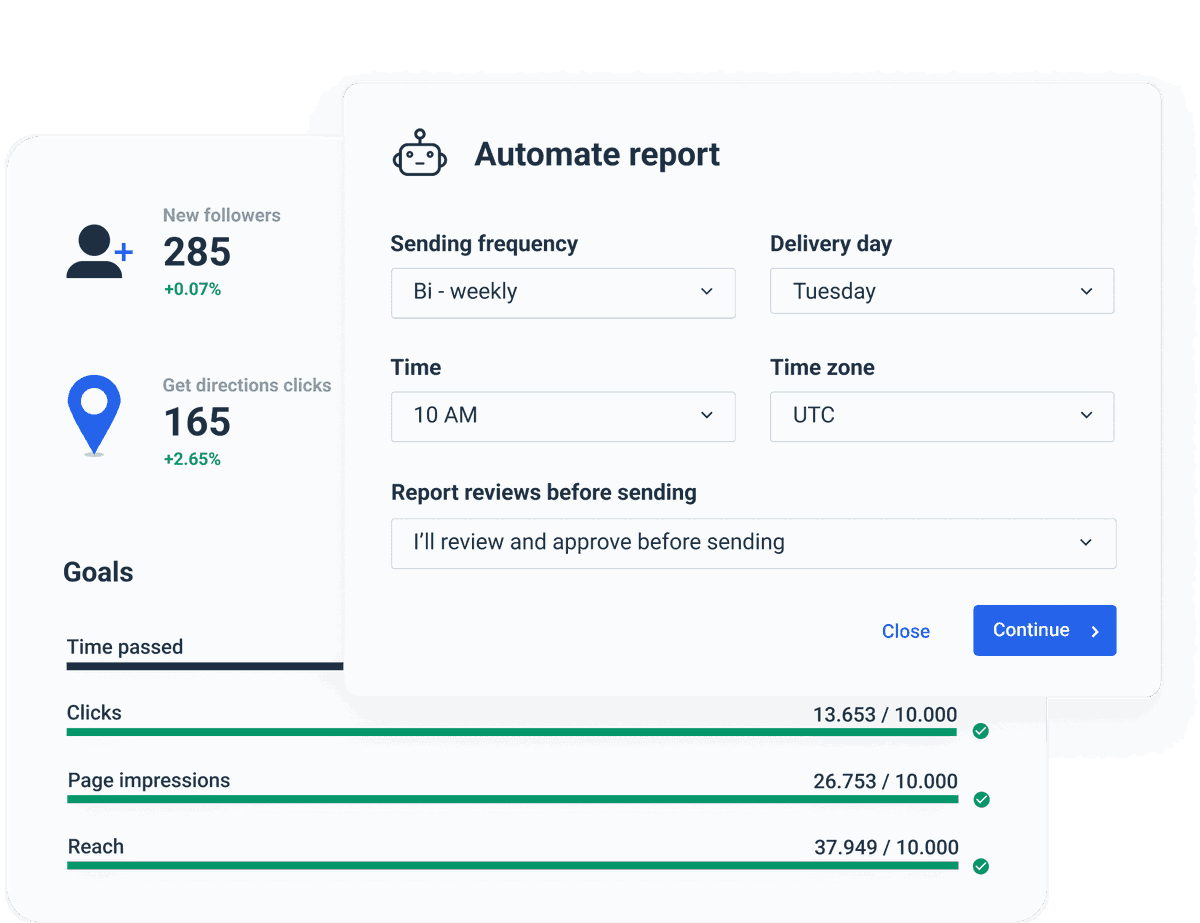Select the +0.07% growth stat
This screenshot has width=1200, height=923.
point(193,288)
